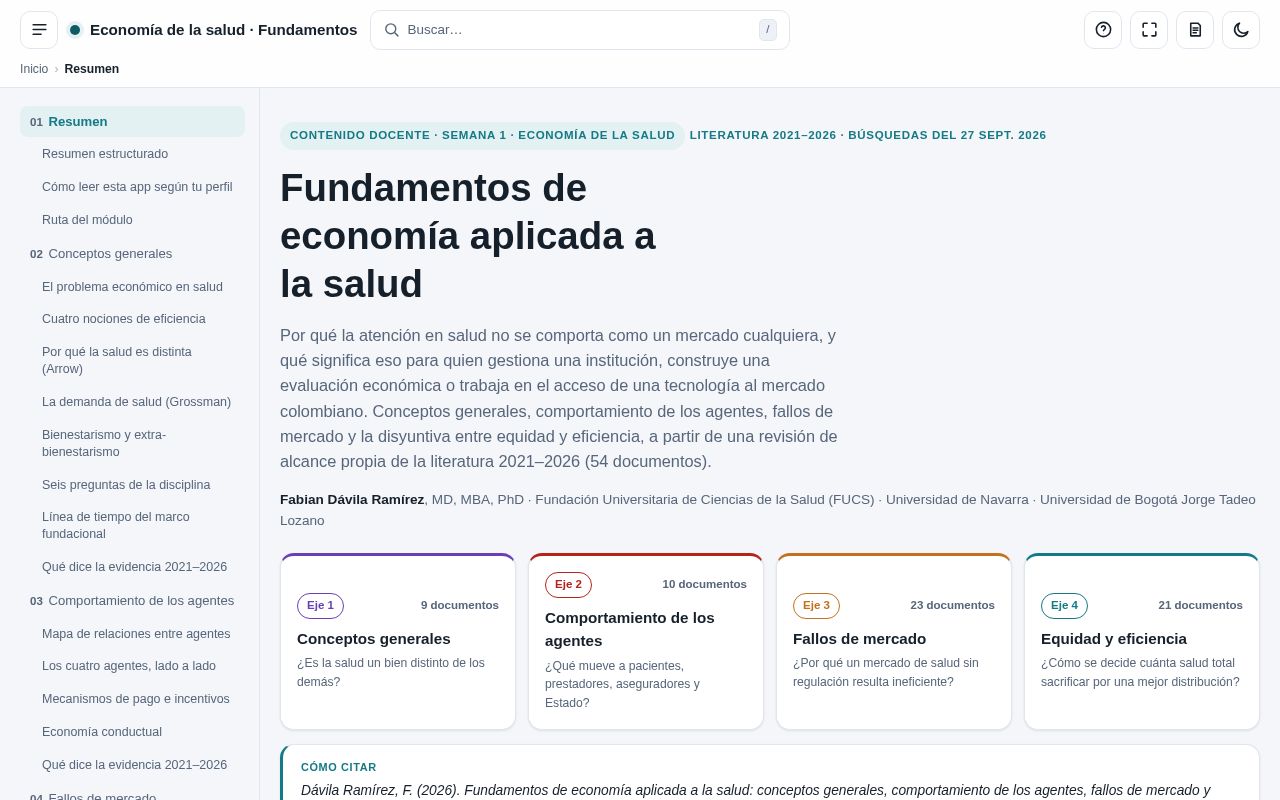Go to Inicio breadcrumb

coord(34,69)
